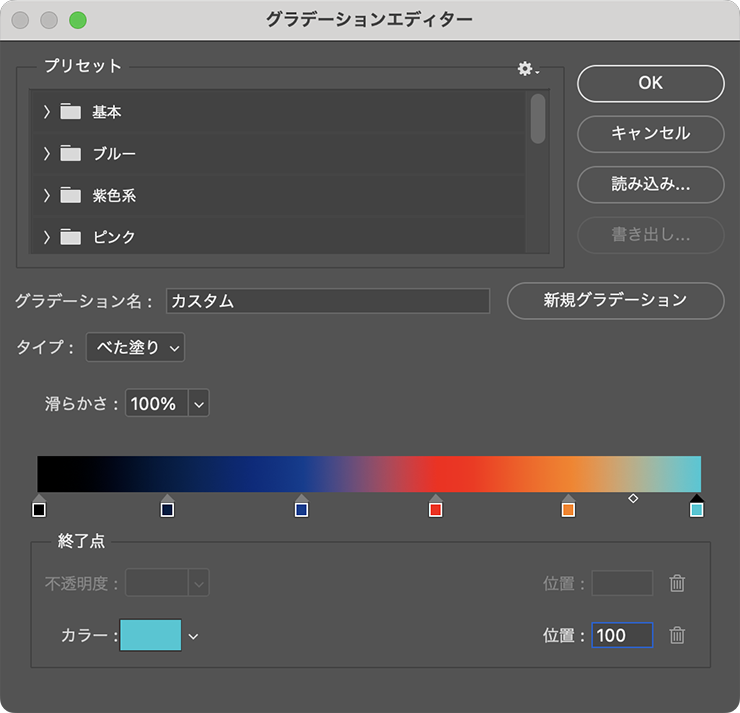This screenshot has width=740, height=713.
Task: Select the red color stop
Action: point(435,509)
